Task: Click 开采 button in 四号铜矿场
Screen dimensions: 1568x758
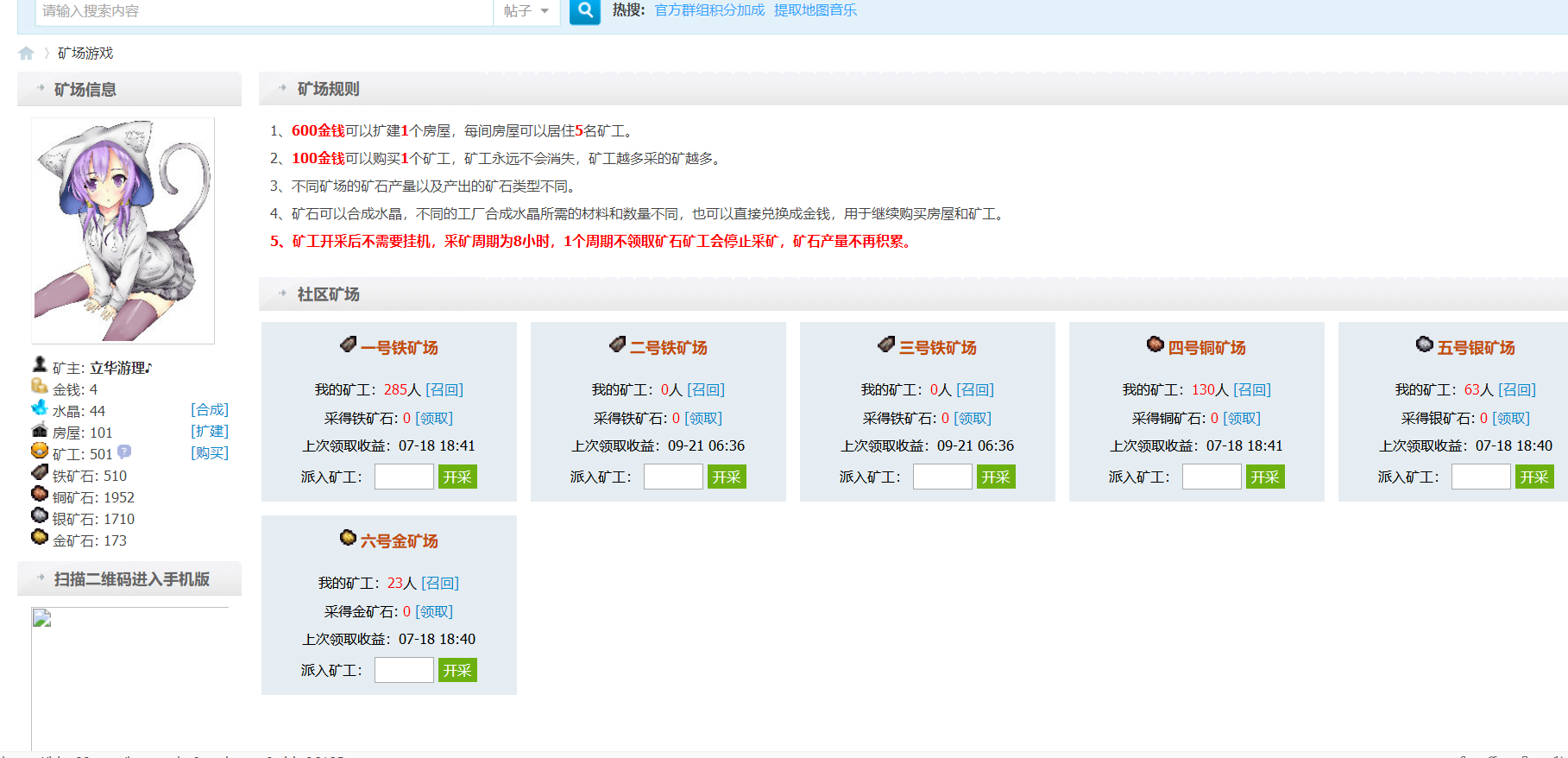Action: point(1265,477)
